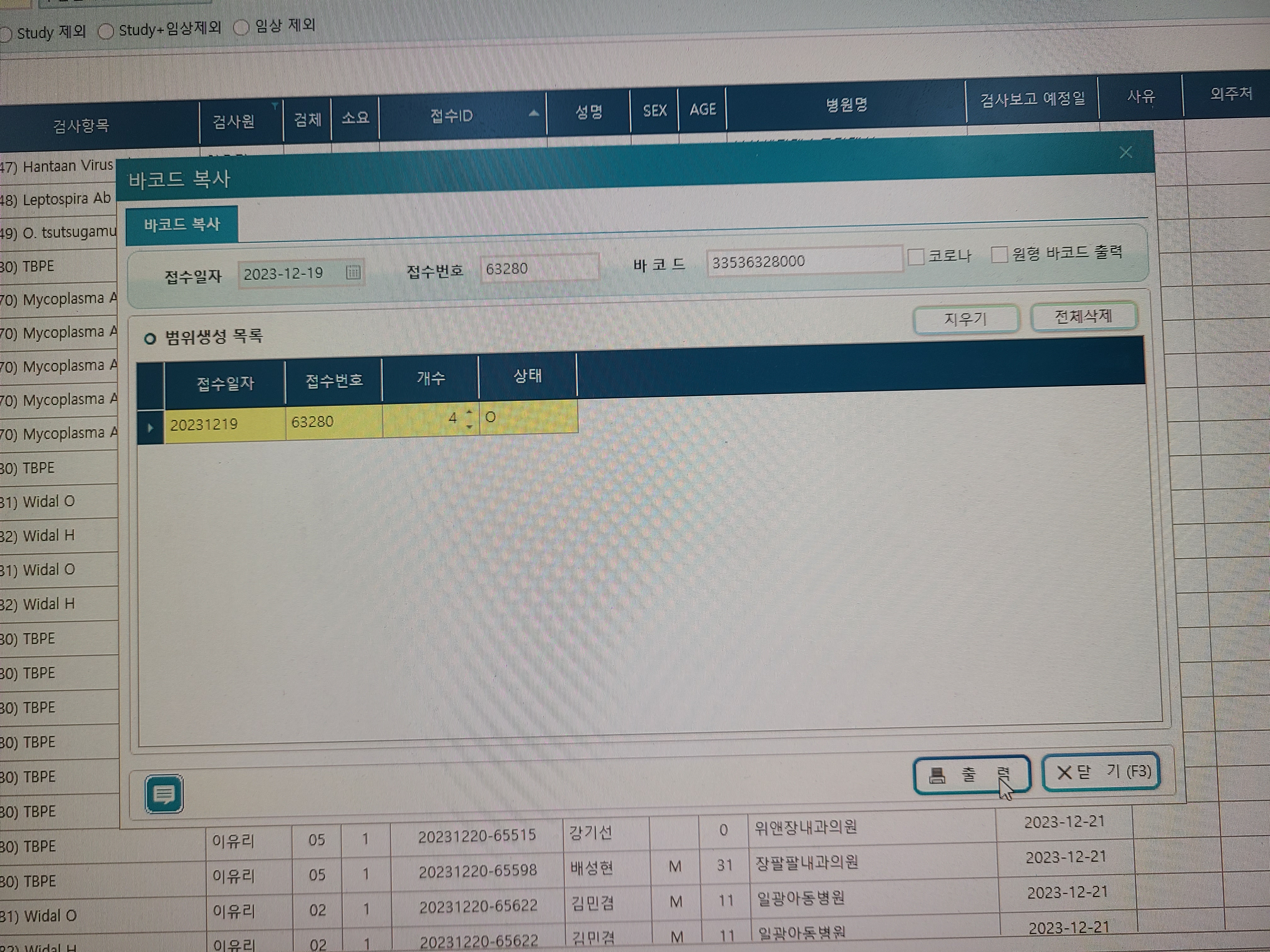Click the printer 출력 button
The width and height of the screenshot is (1270, 952).
coord(971,774)
